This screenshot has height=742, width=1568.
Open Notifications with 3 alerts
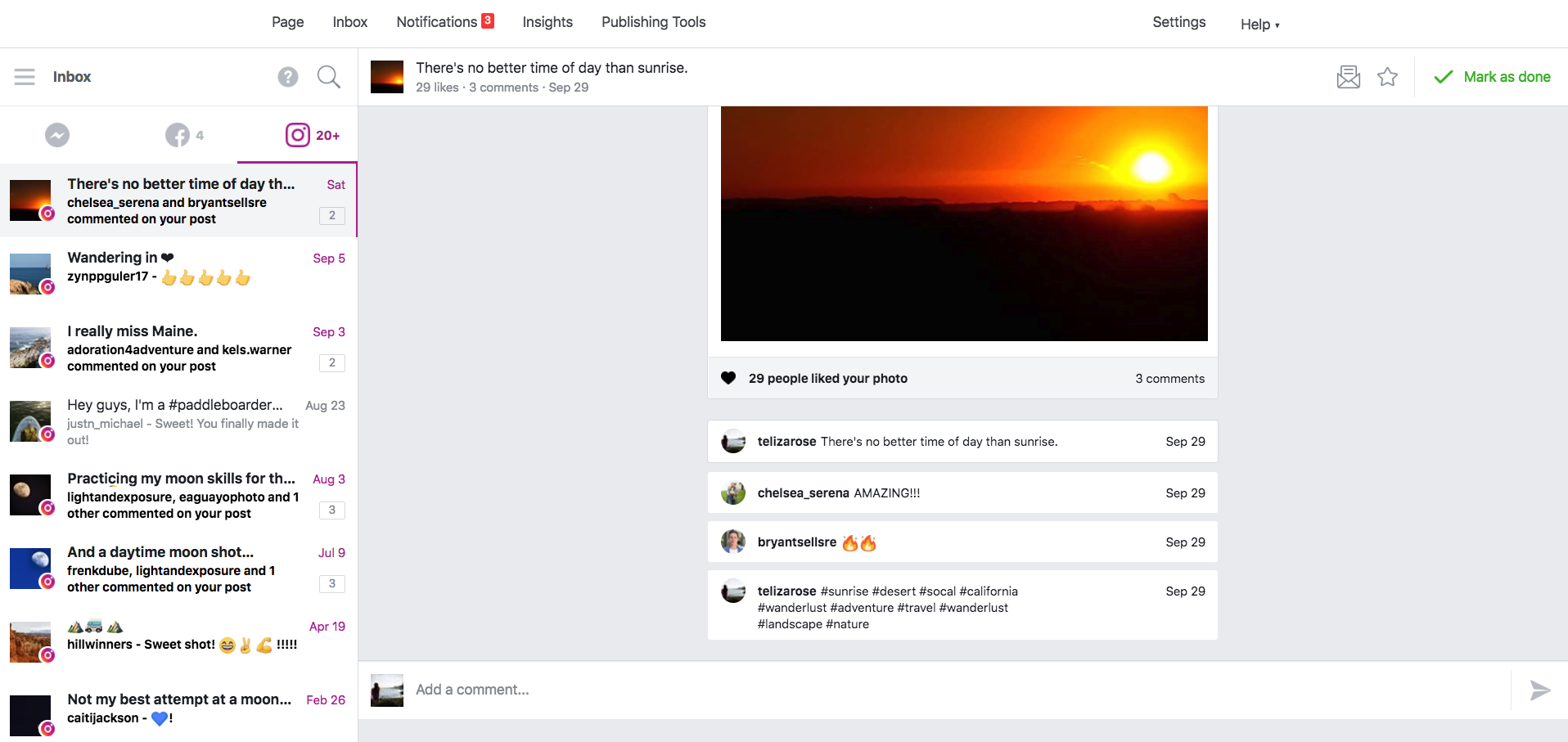pos(445,22)
